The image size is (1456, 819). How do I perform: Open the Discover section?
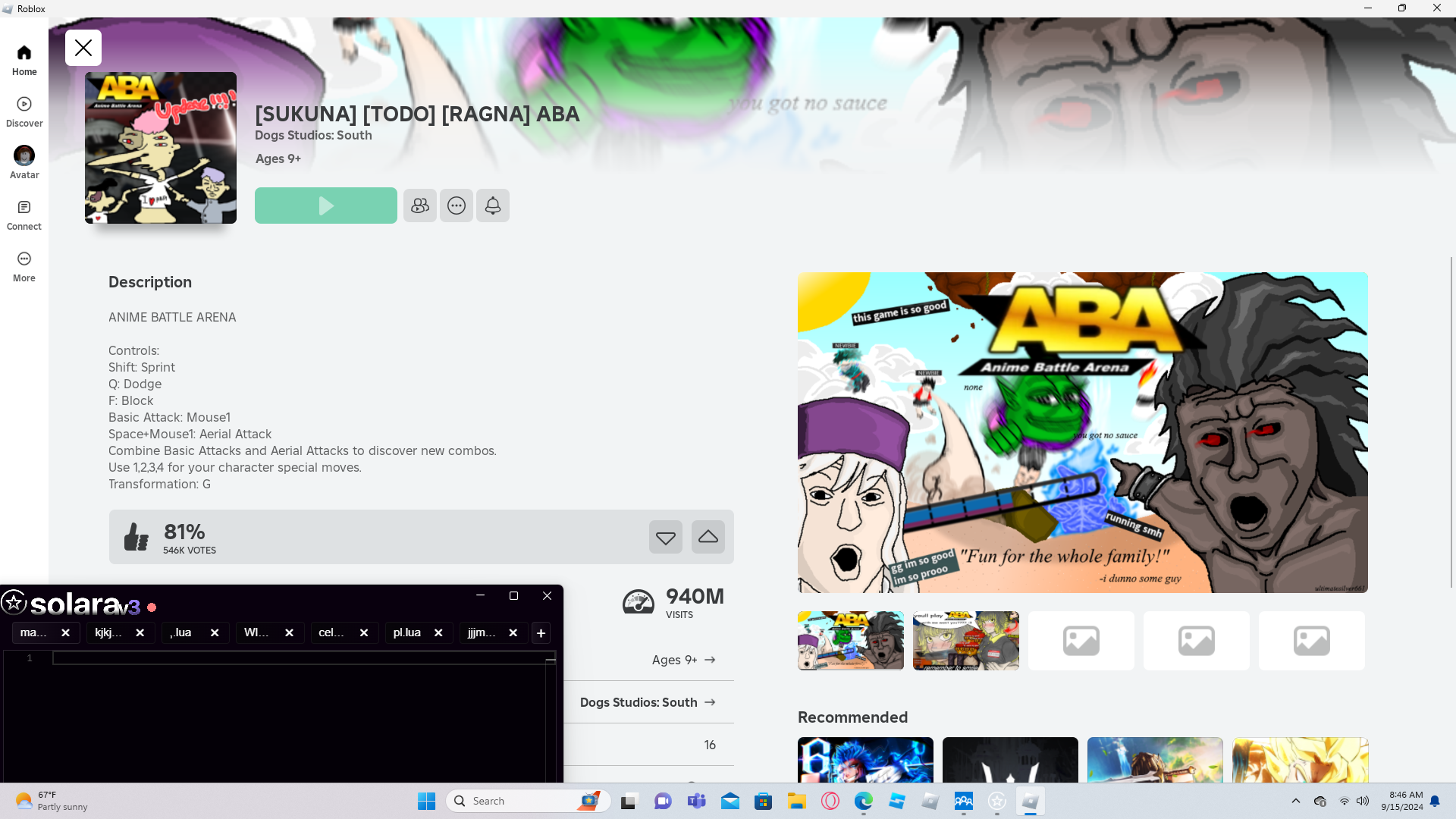(24, 111)
